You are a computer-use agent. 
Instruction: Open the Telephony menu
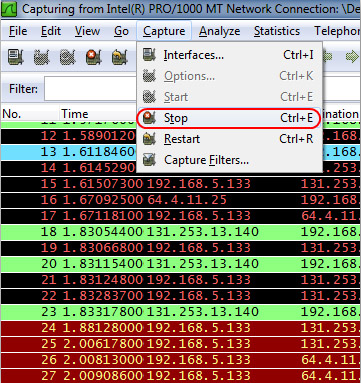[336, 31]
